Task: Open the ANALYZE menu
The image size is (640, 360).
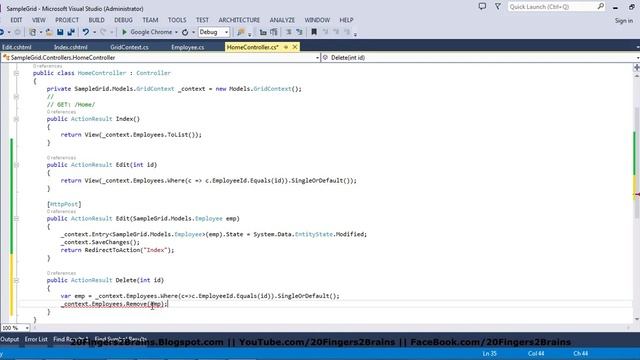Action: click(x=282, y=20)
